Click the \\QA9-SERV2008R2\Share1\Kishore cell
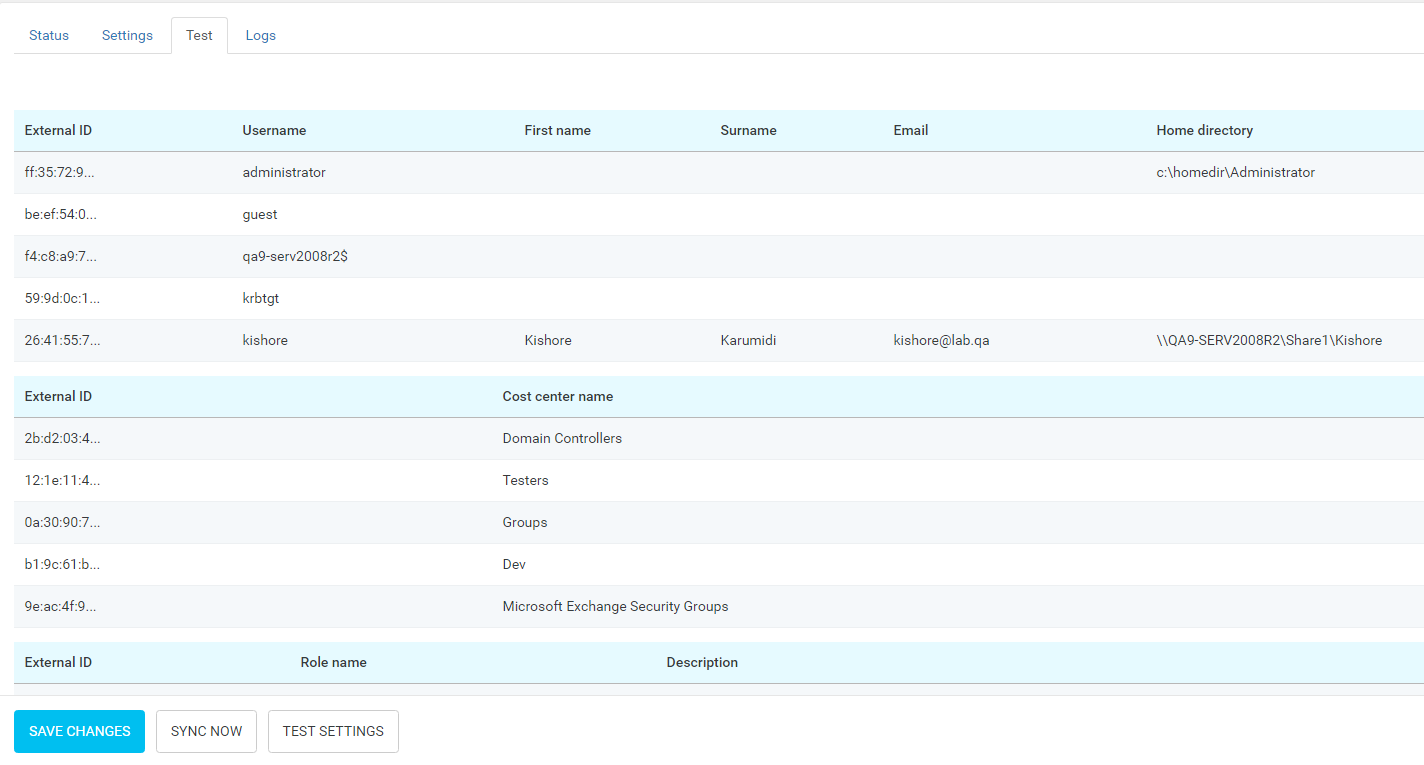Image resolution: width=1424 pixels, height=765 pixels. coord(1269,340)
